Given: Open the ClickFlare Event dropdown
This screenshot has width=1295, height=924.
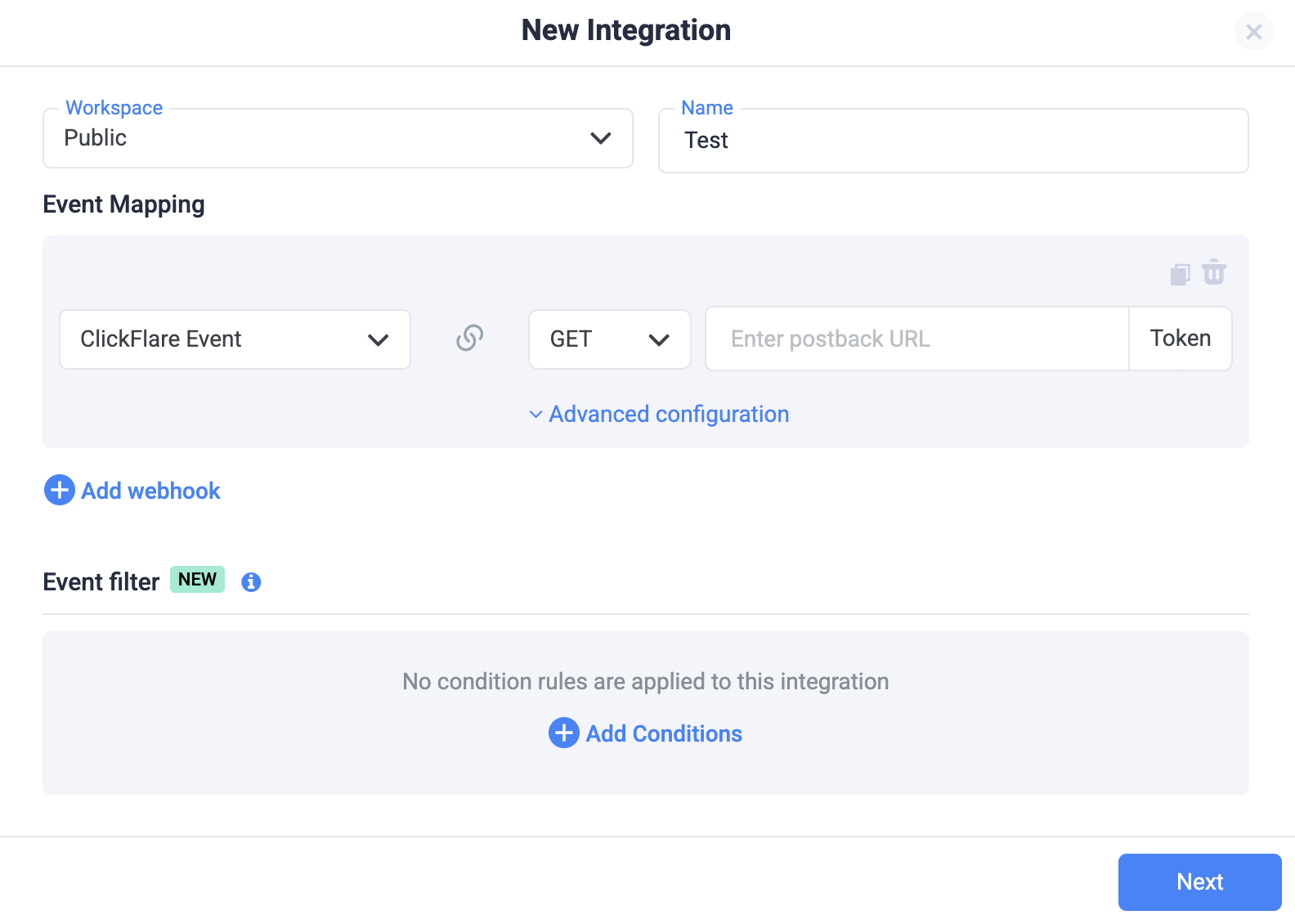Looking at the screenshot, I should coord(235,339).
